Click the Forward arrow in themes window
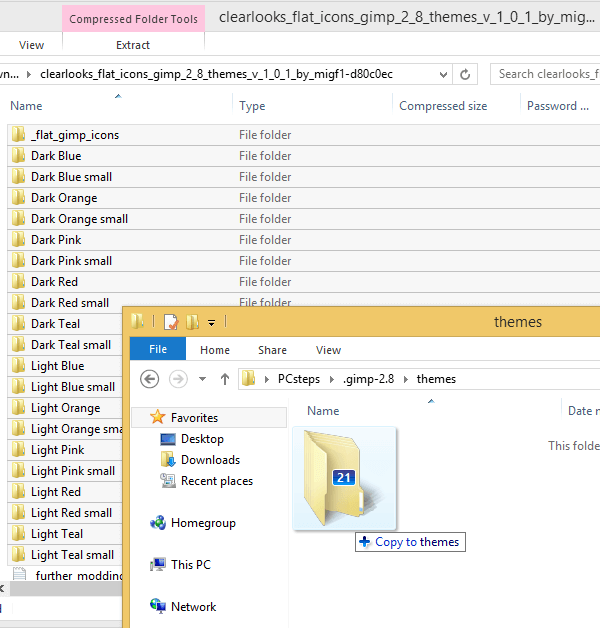 (x=178, y=379)
